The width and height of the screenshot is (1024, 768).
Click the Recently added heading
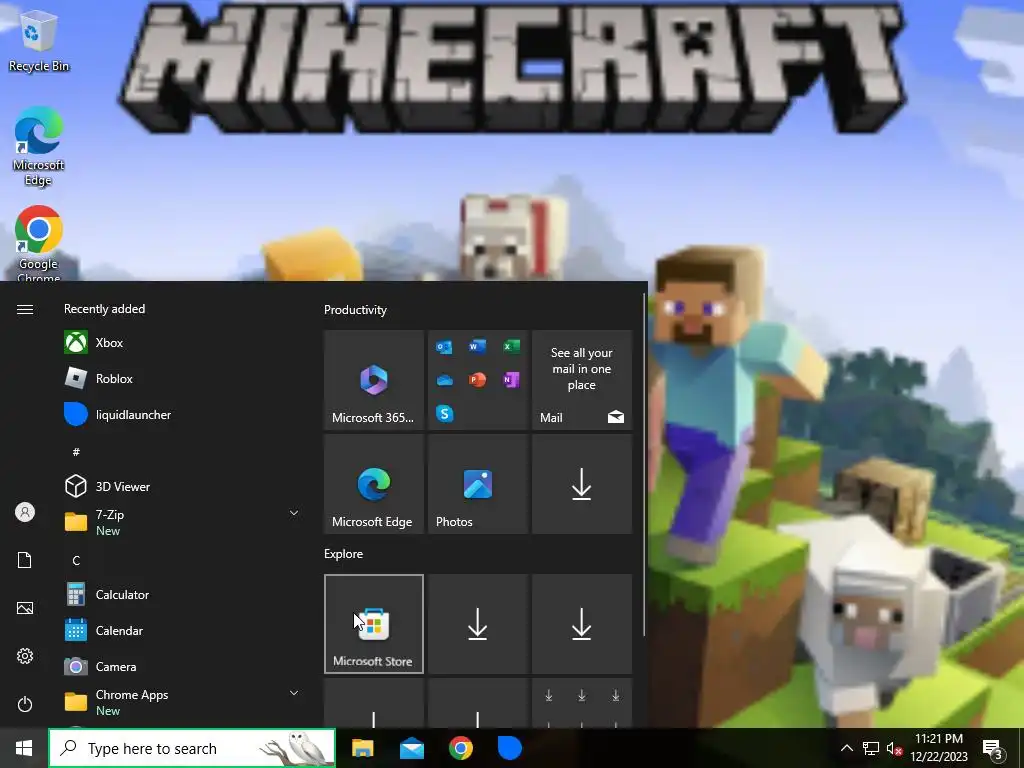104,309
